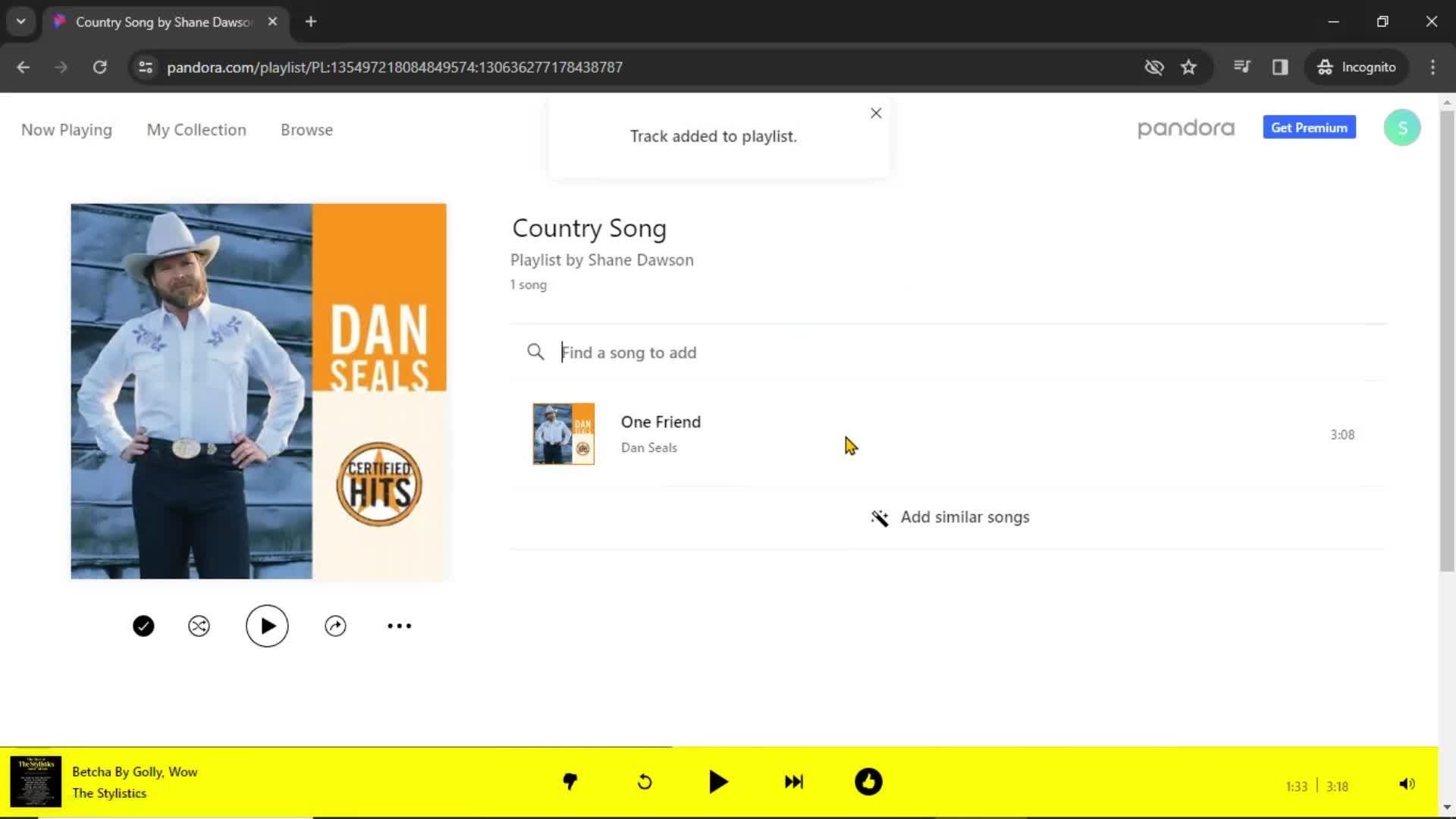
Task: Click the replay/rewind icon
Action: point(644,782)
